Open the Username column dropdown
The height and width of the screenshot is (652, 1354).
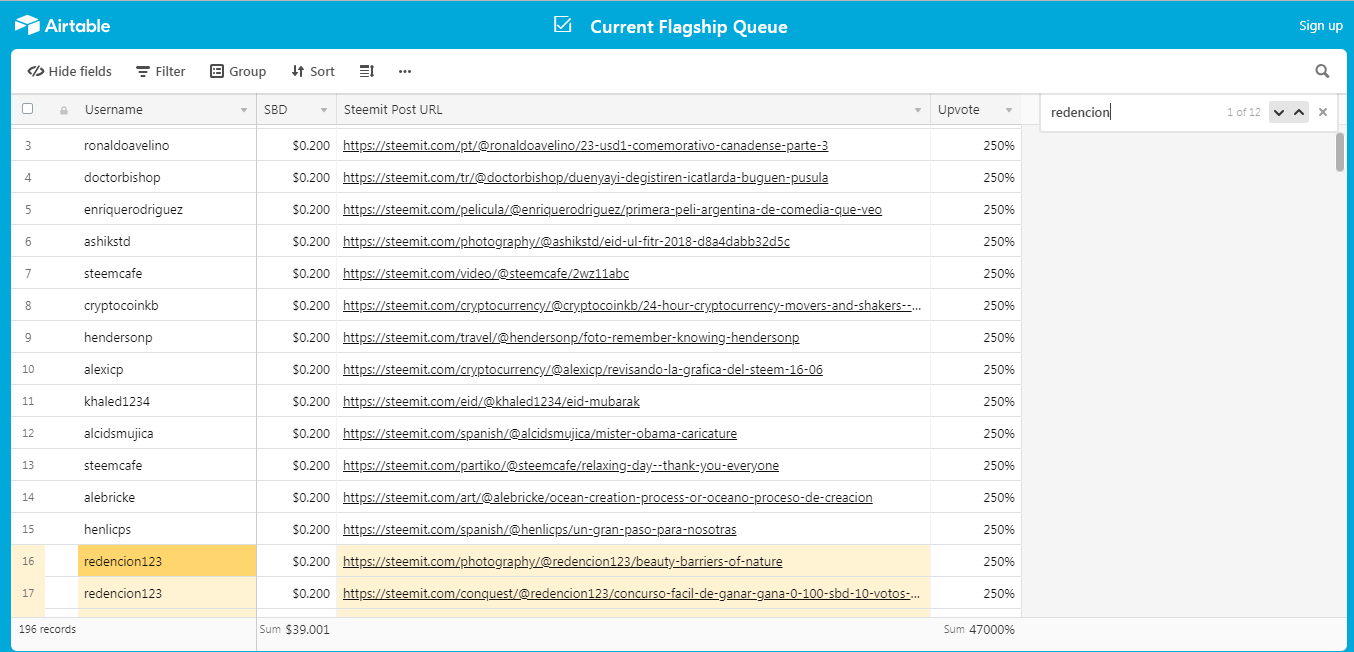click(244, 110)
